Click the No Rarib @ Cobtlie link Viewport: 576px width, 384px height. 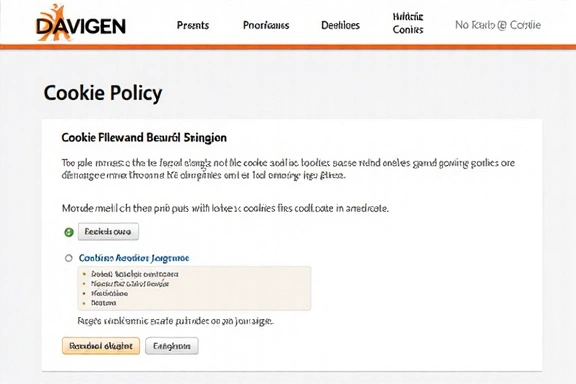[498, 25]
